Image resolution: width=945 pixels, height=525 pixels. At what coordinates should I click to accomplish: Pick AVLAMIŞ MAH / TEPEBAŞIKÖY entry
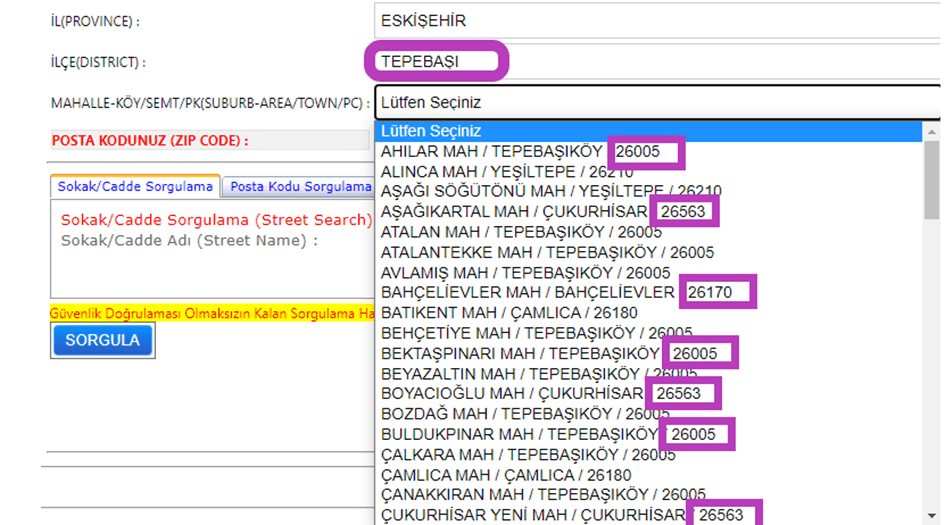(525, 273)
